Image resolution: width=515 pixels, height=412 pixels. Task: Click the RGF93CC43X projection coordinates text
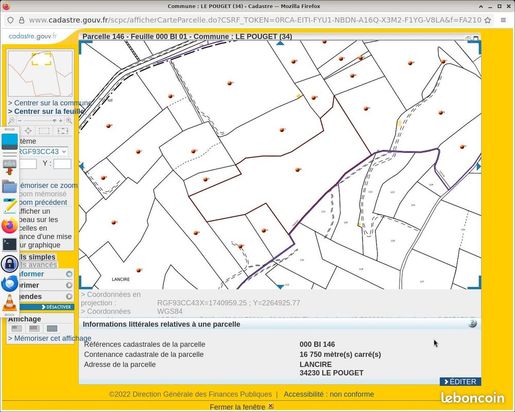229,303
